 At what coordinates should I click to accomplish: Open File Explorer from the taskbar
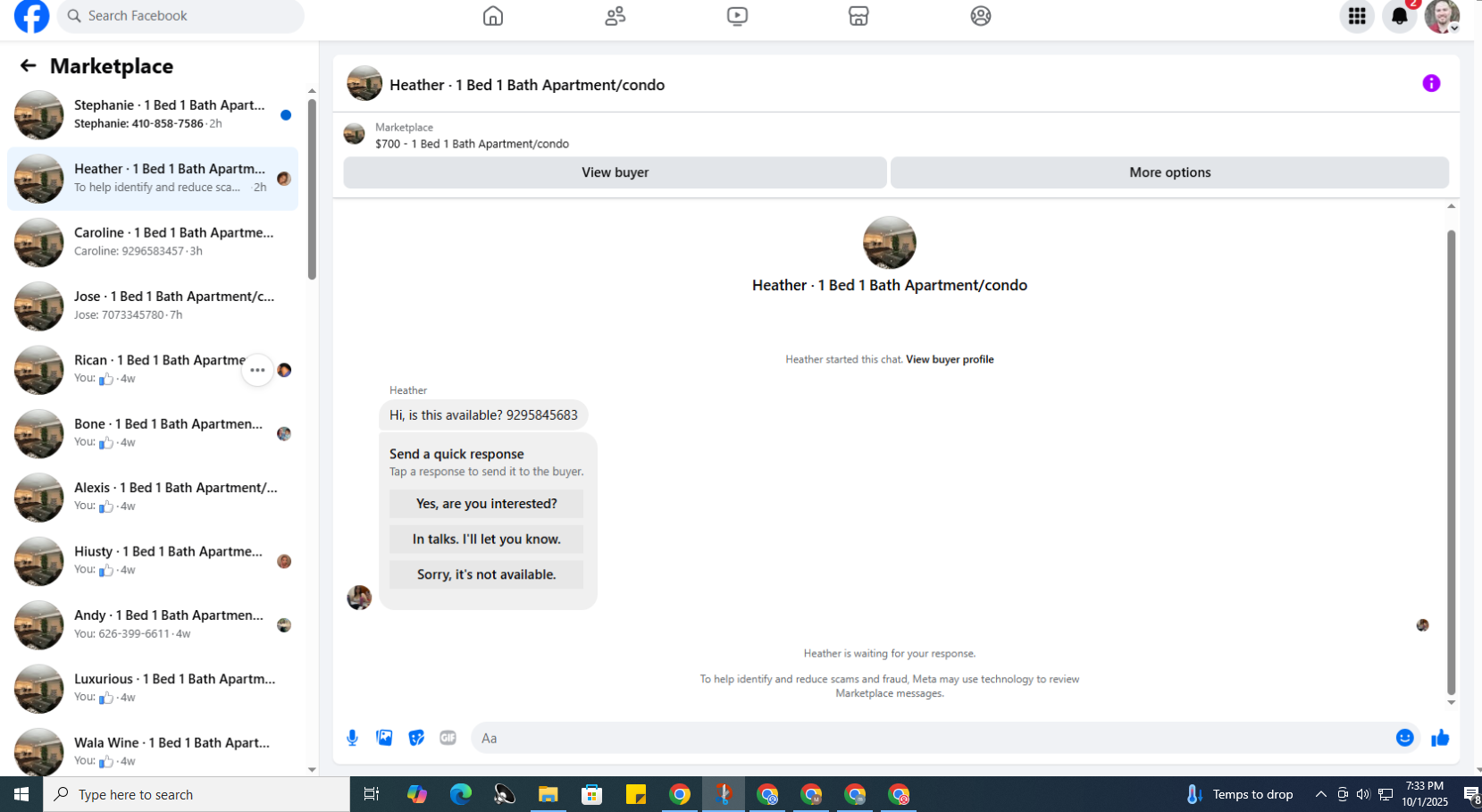[548, 794]
